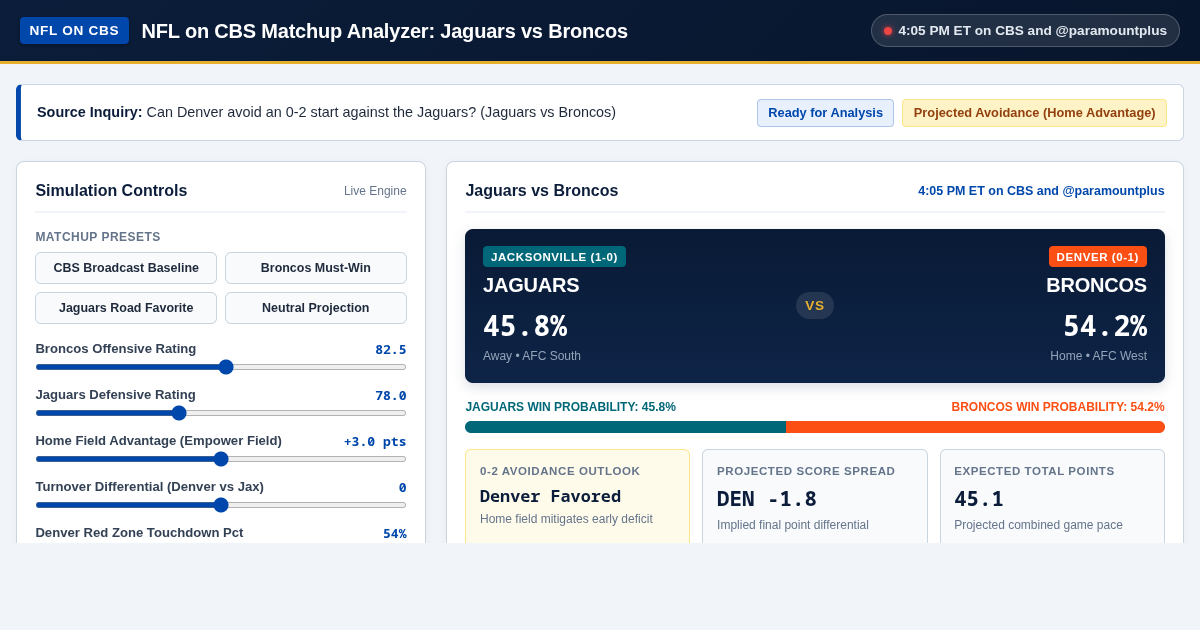Open the Expected Total Points card
1200x630 pixels.
[1052, 497]
